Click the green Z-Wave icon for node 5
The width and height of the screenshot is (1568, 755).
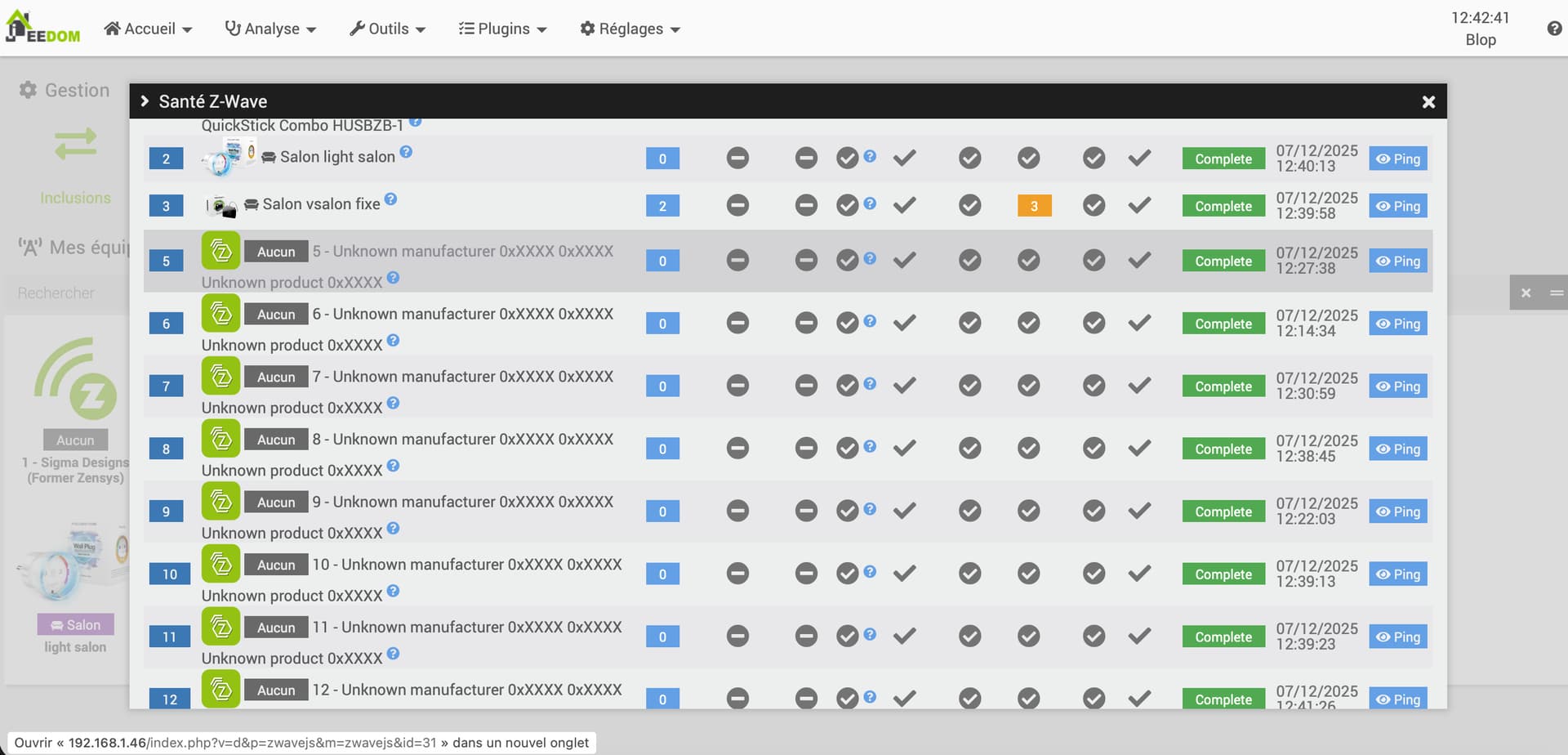(220, 251)
